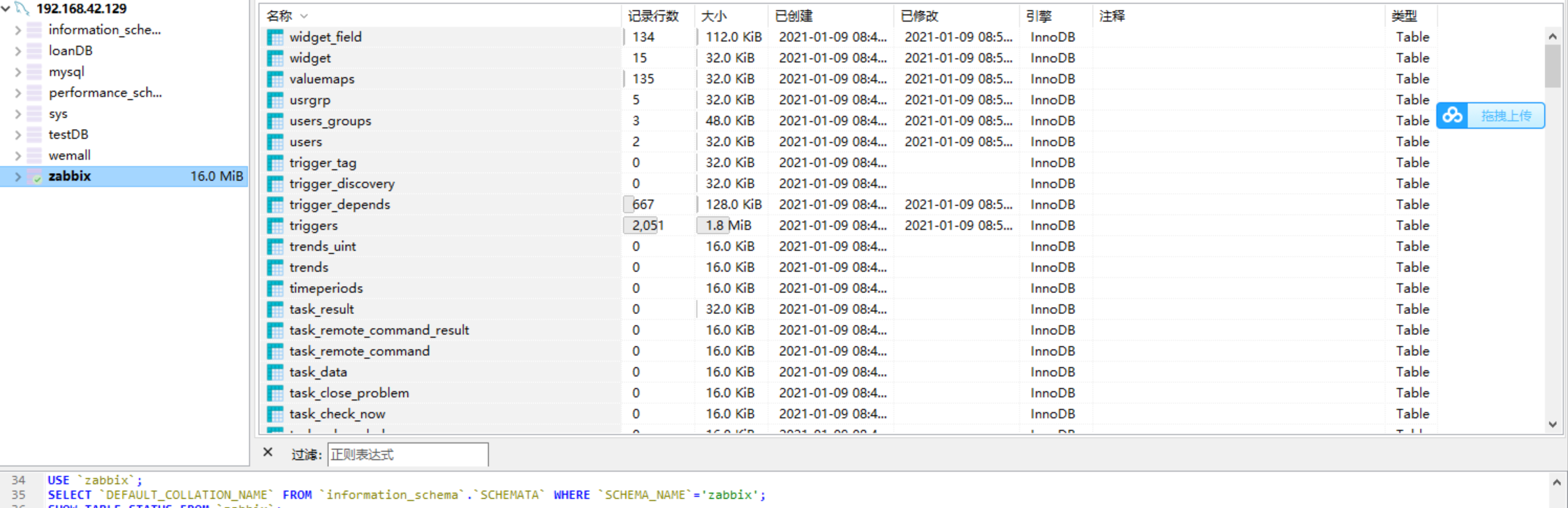Click the users table icon
Viewport: 1568px width, 508px height.
tap(275, 142)
